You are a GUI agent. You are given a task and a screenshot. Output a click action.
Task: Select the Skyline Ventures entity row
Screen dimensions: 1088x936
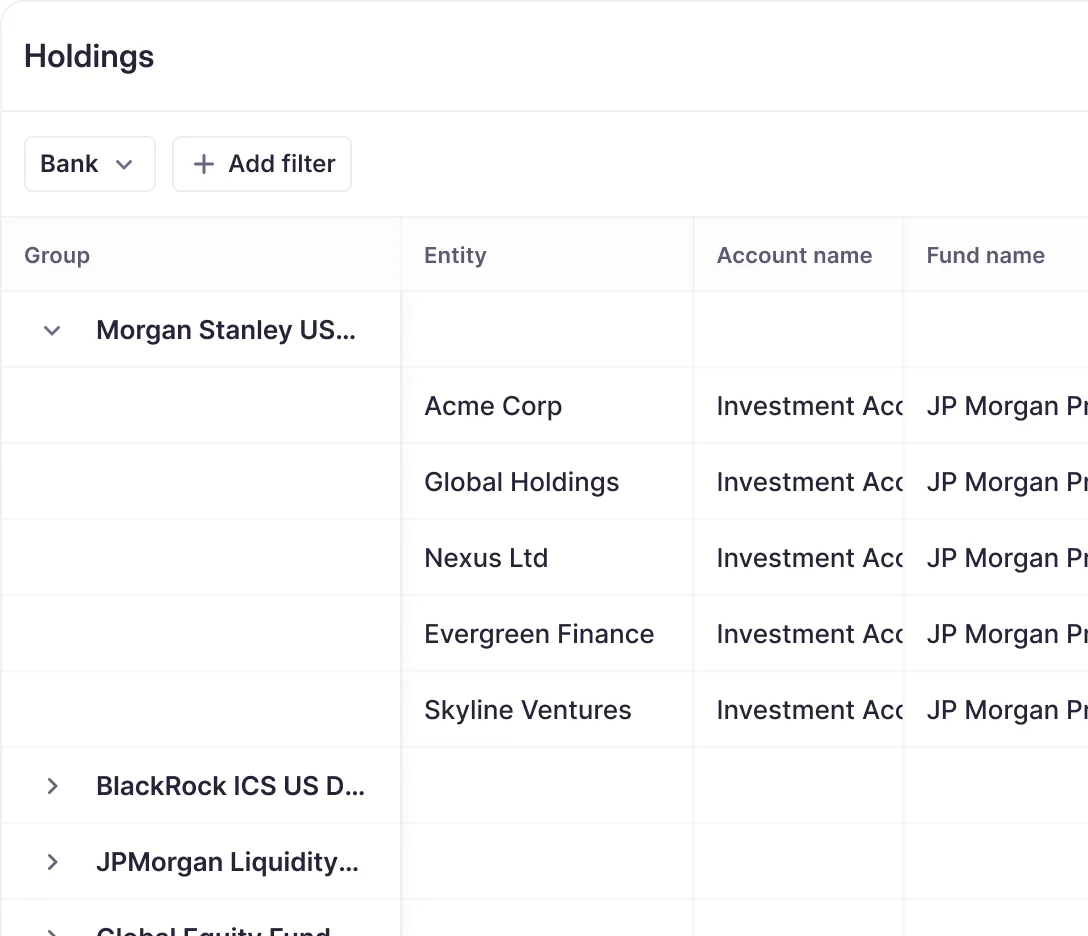pos(528,710)
